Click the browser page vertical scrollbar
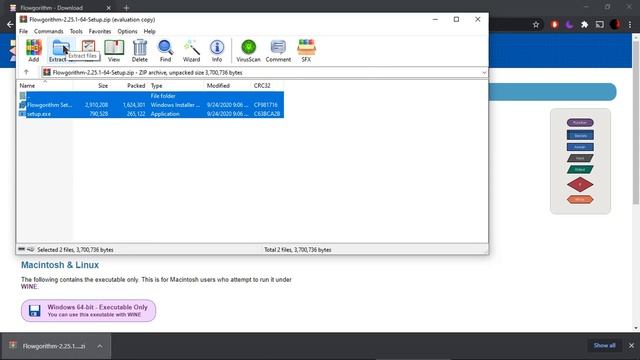This screenshot has width=640, height=360. coord(636,122)
